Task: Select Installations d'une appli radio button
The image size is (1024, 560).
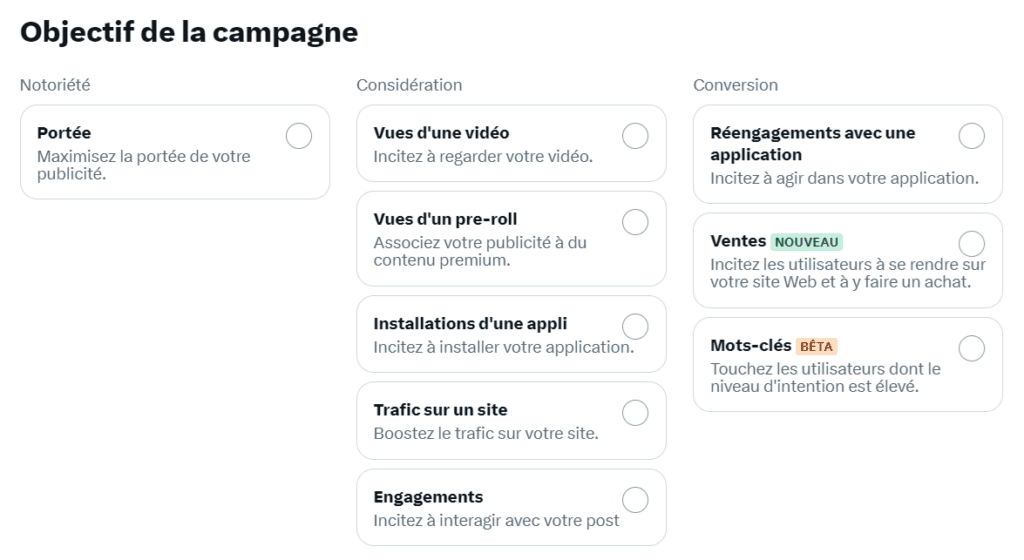Action: 635,326
